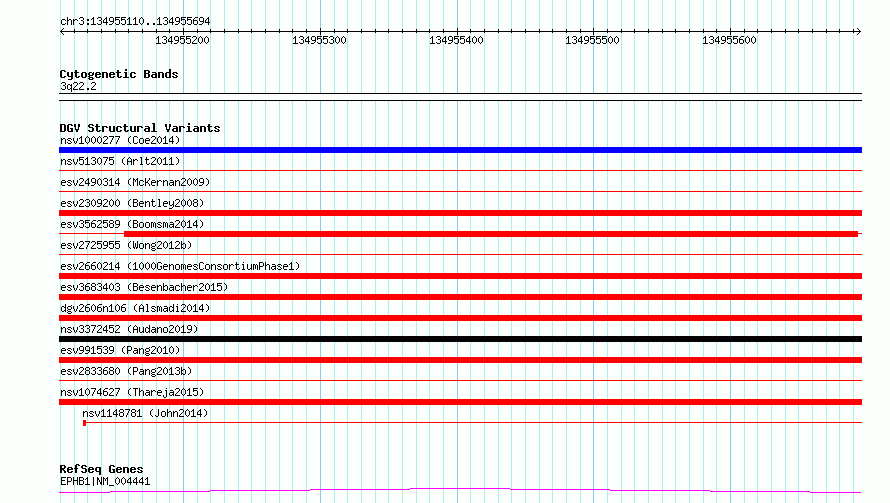Click the red bar of esv991539

click(460, 360)
